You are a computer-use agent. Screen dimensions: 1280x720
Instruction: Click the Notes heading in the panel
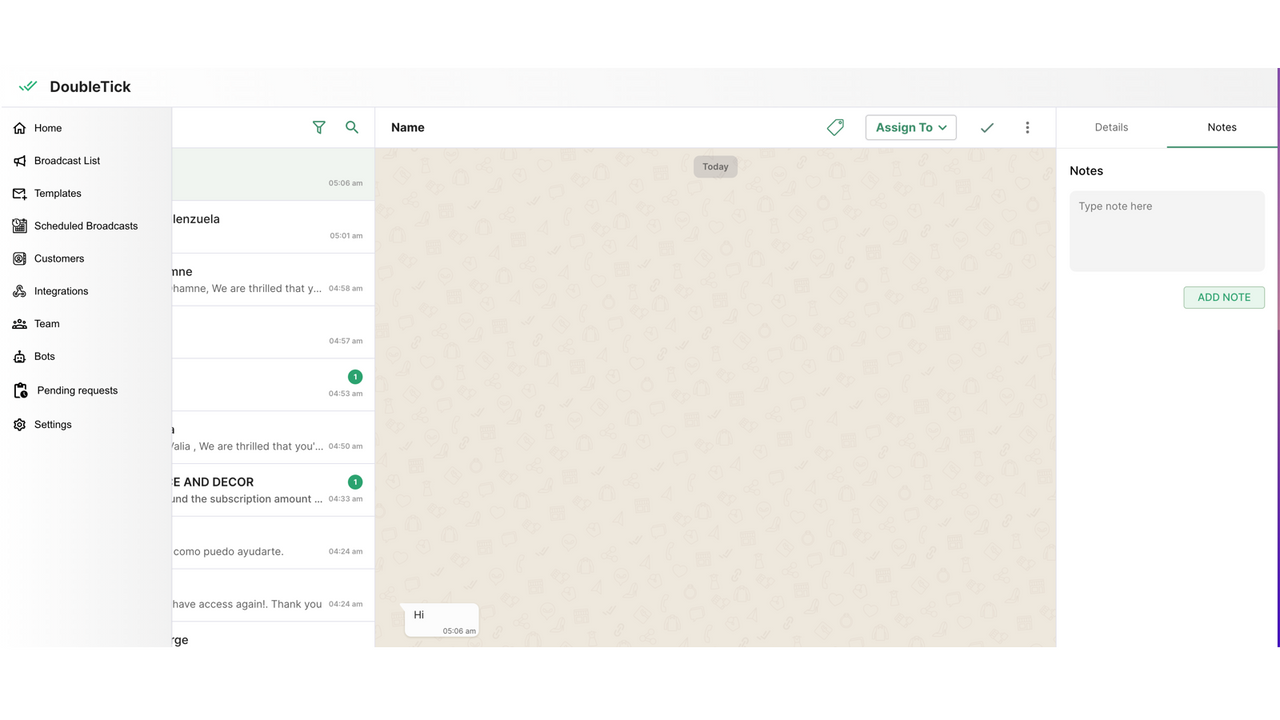click(x=1086, y=171)
